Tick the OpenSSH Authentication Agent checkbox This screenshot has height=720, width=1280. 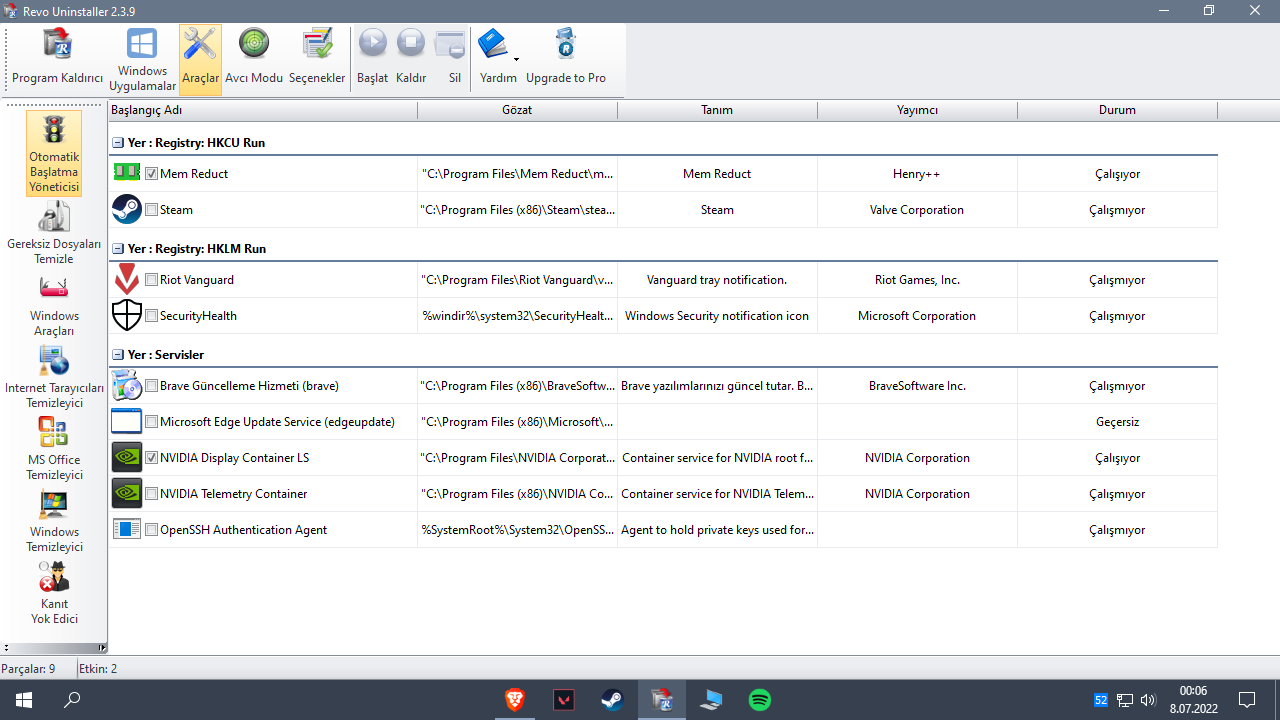pos(151,530)
